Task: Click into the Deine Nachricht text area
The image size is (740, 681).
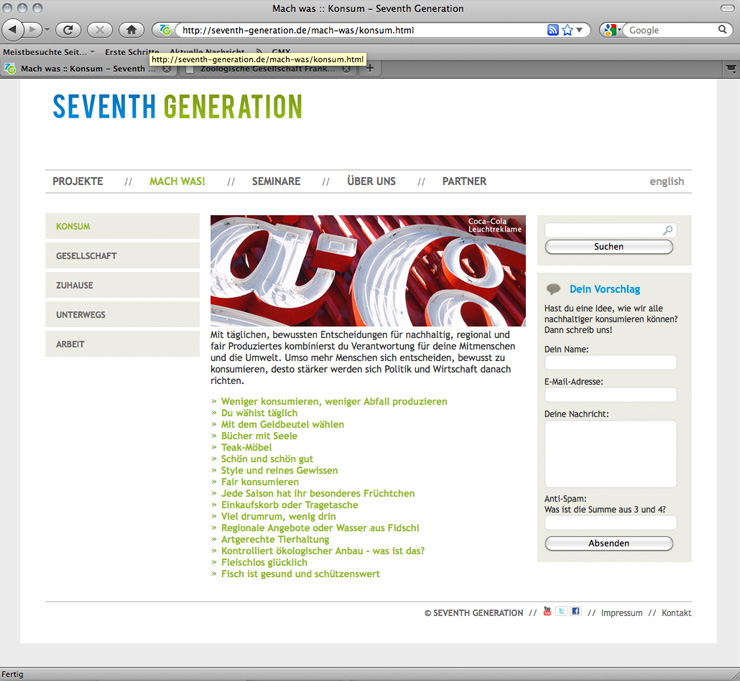Action: (x=610, y=453)
